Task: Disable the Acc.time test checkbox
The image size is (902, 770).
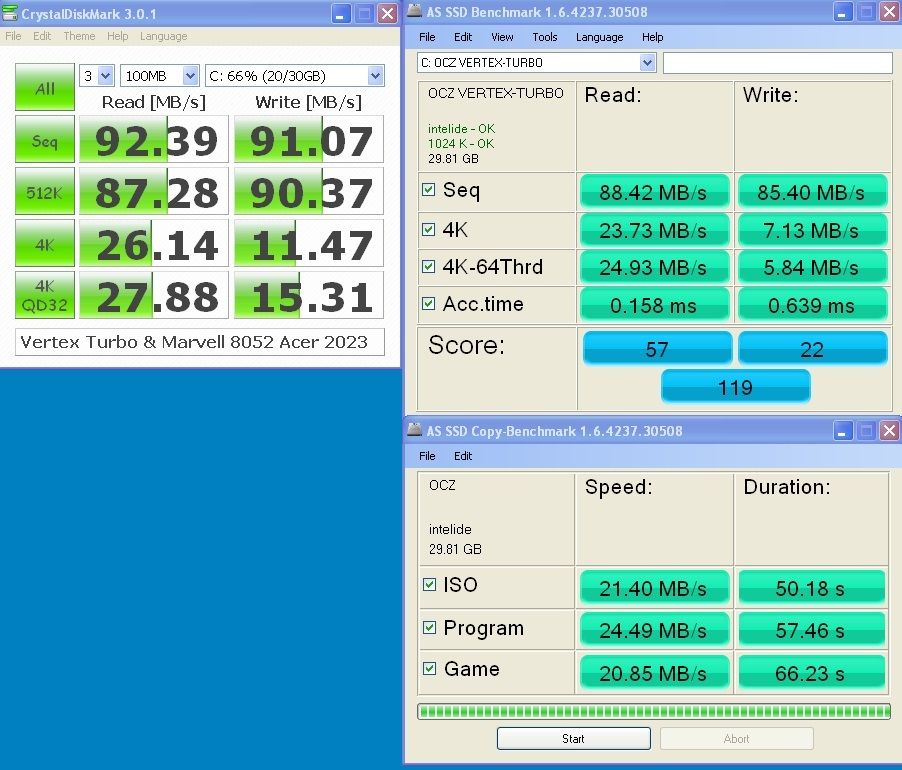Action: pos(429,304)
